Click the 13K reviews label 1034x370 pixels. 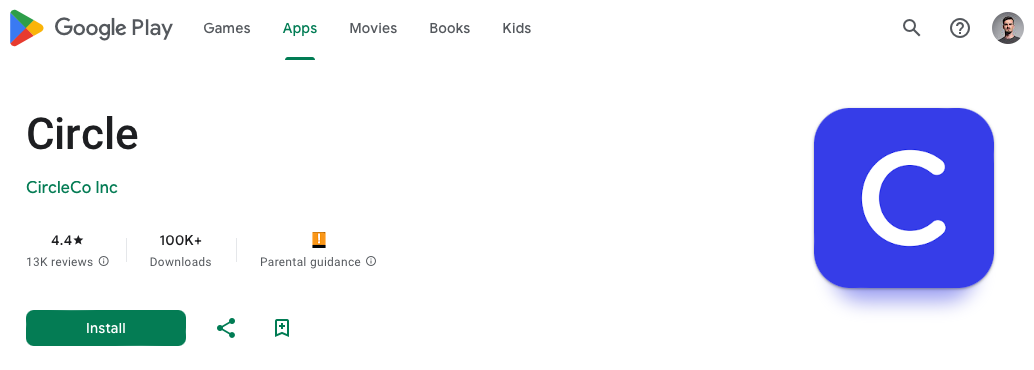60,262
